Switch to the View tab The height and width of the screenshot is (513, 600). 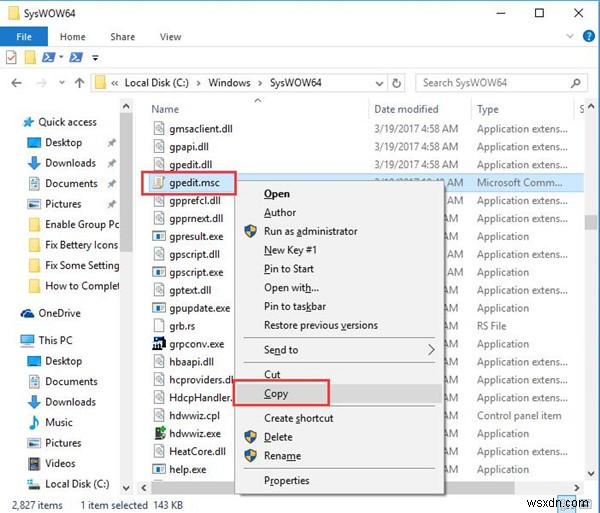pyautogui.click(x=170, y=37)
